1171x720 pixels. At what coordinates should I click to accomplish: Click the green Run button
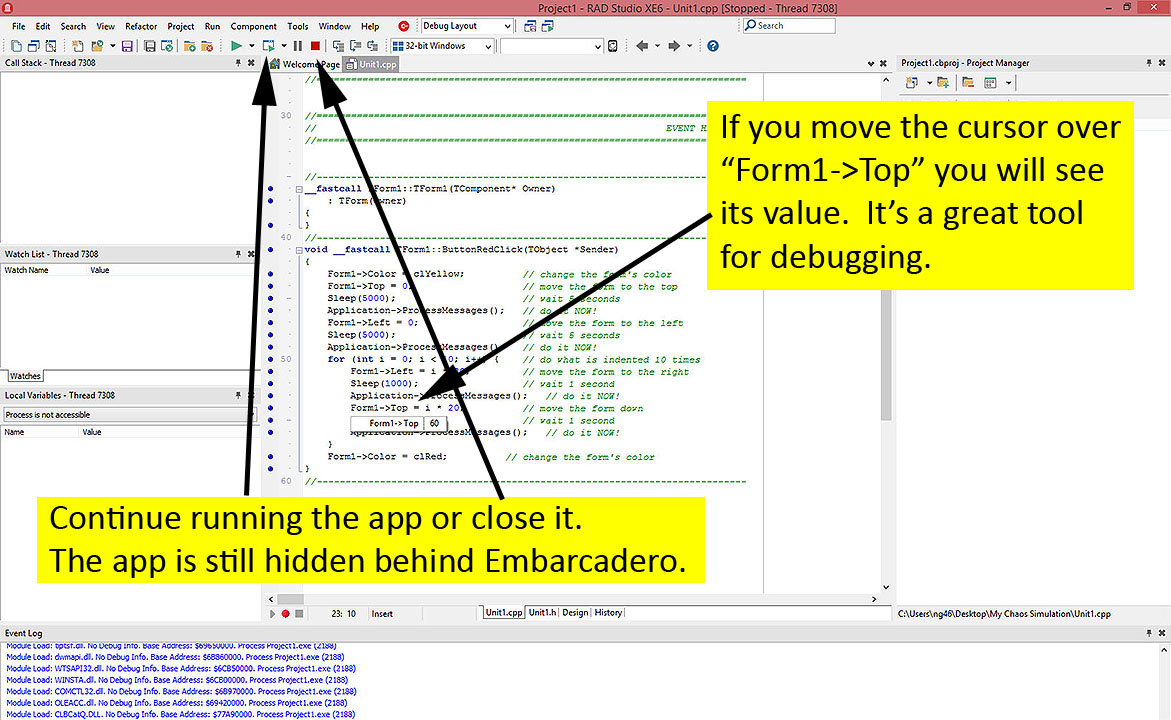click(236, 46)
